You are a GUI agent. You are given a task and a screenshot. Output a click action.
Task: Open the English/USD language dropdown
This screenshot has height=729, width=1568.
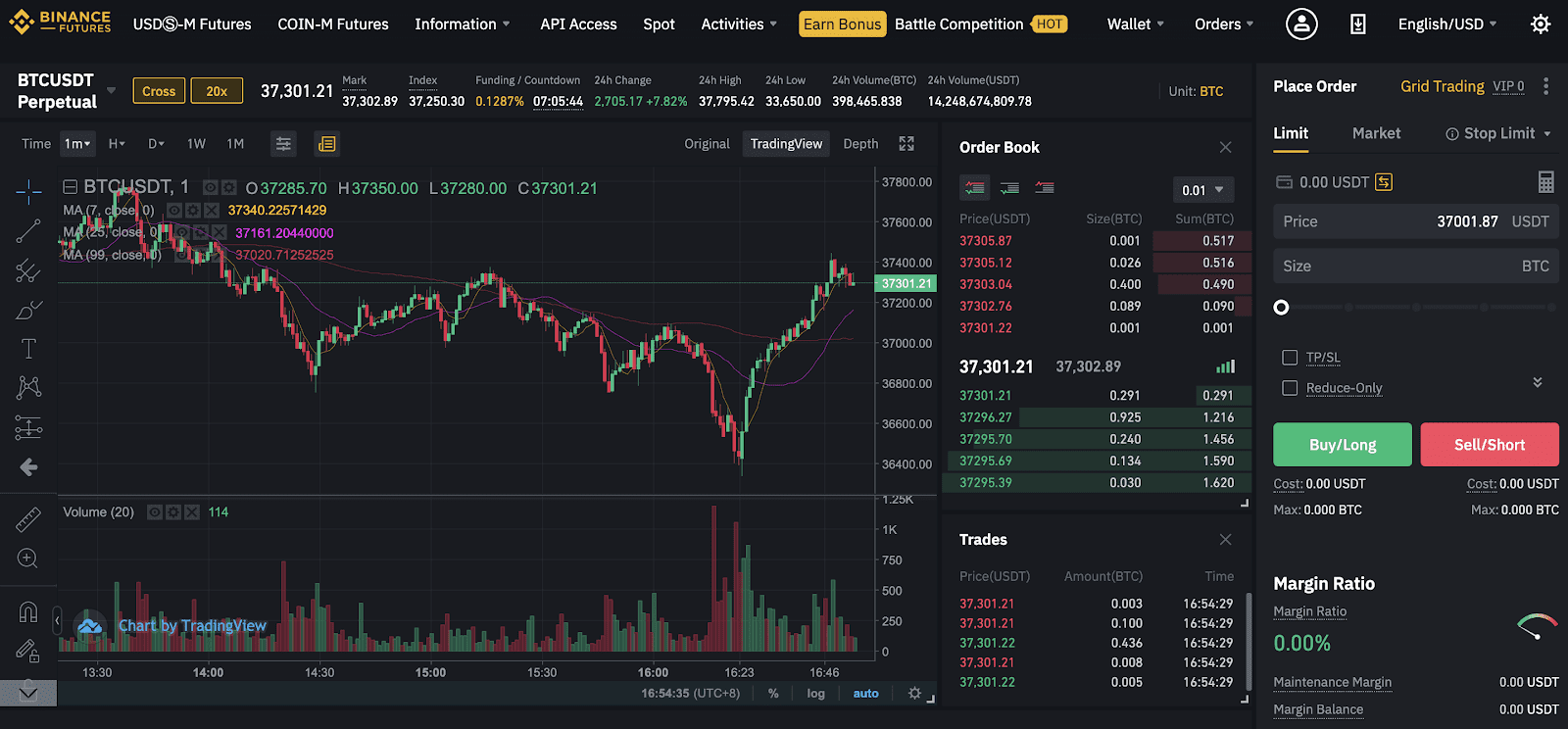tap(1447, 24)
